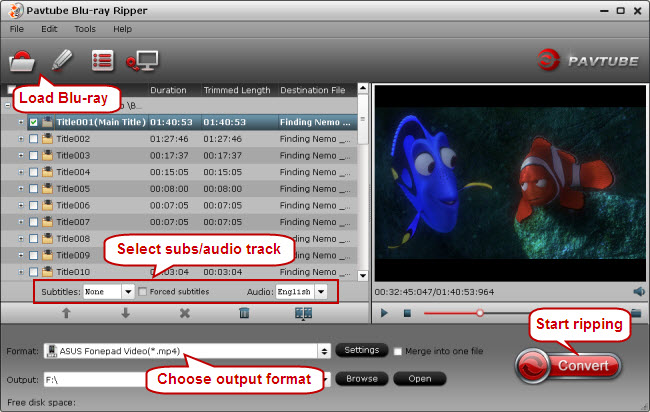Move selected item down arrow
650x412 pixels.
pyautogui.click(x=126, y=313)
